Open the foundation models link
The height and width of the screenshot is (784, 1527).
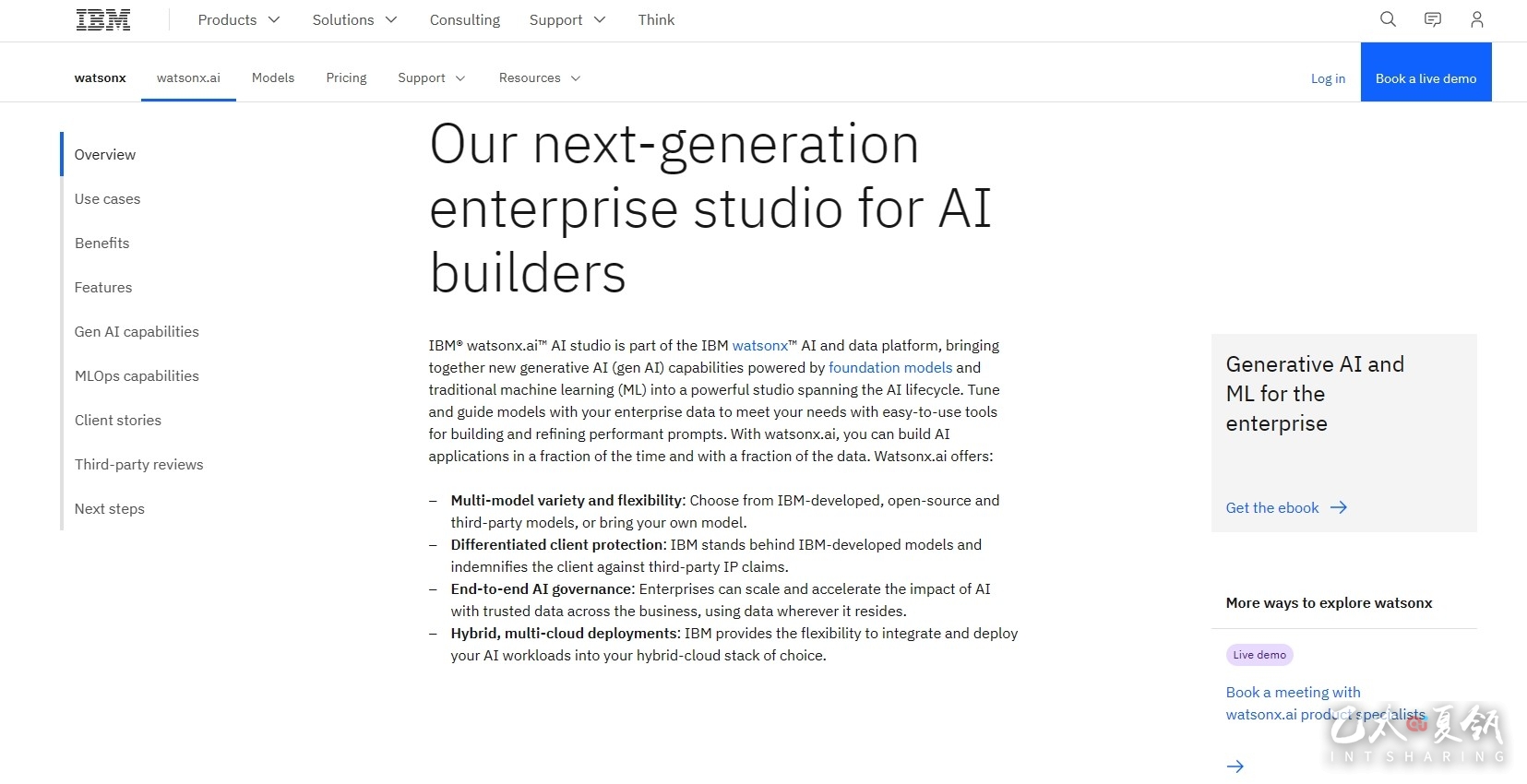click(890, 367)
